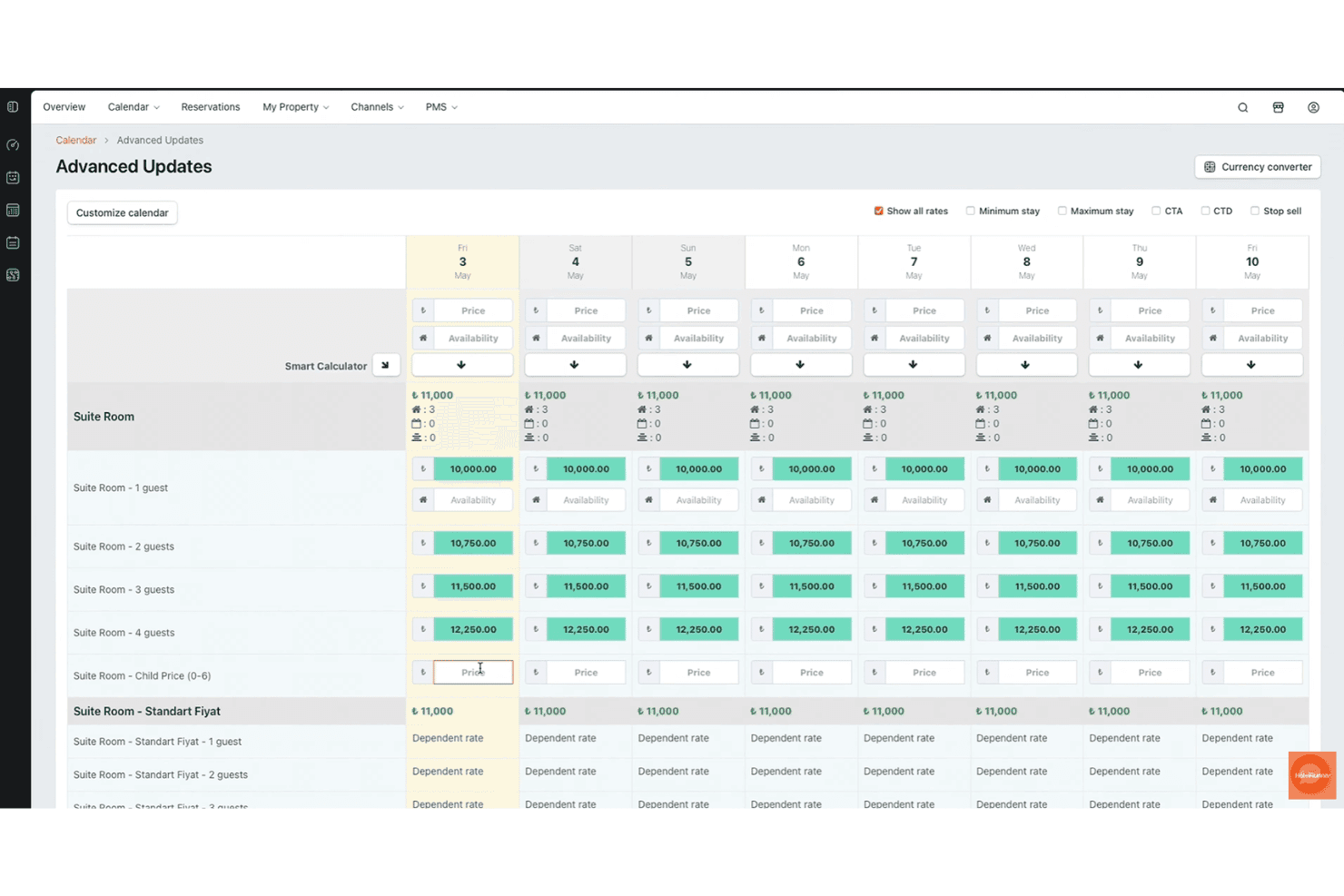Click 1 guest Availability field for Mon 6 May
The image size is (1344, 896).
tap(811, 500)
